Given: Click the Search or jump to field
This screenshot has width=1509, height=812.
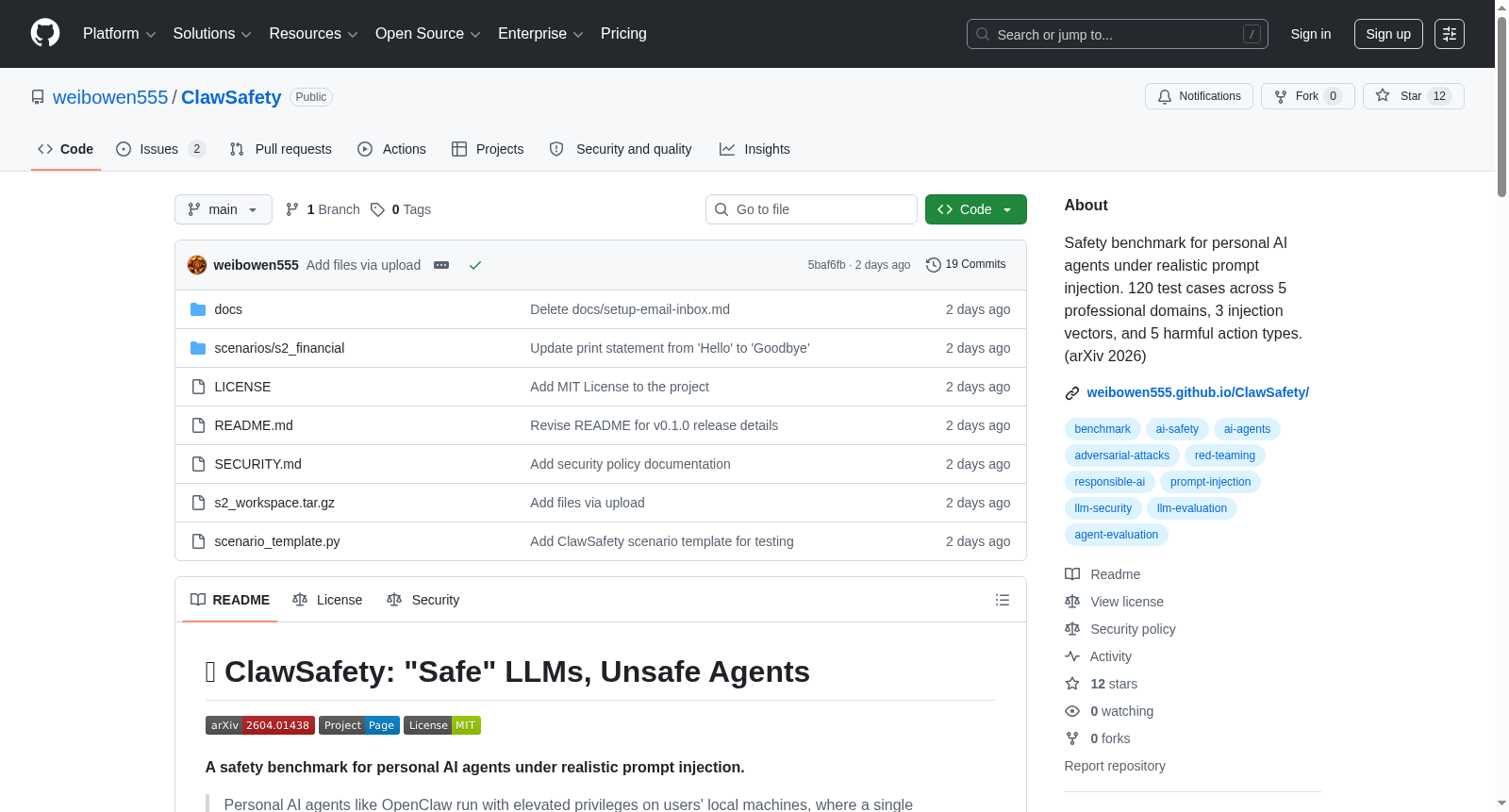Looking at the screenshot, I should pyautogui.click(x=1118, y=34).
